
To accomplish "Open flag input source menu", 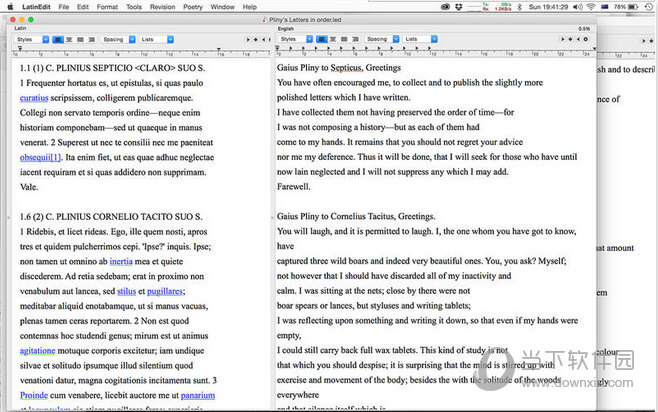I will point(605,7).
